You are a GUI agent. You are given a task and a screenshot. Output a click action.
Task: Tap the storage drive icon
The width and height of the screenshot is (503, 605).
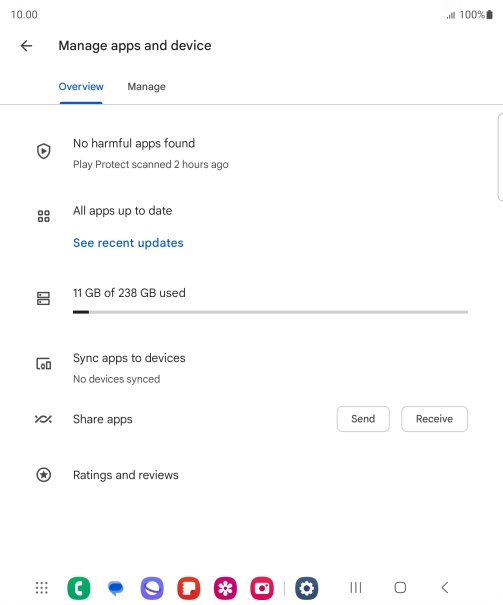[x=44, y=298]
